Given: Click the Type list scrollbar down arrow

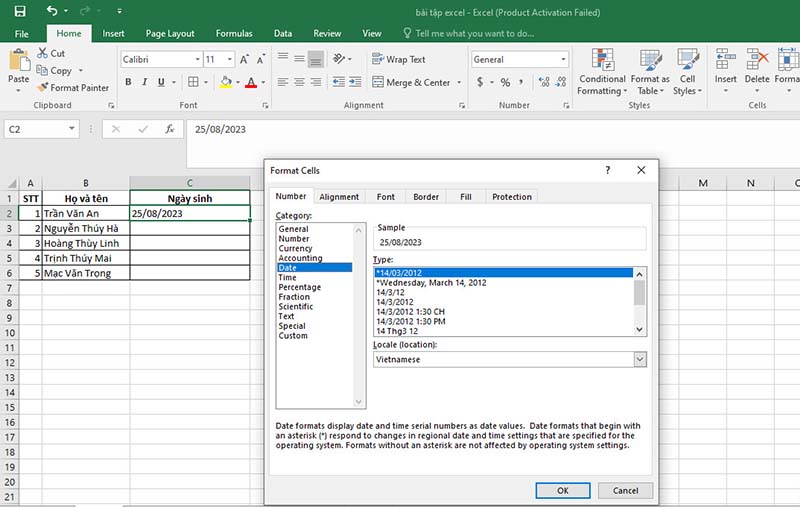Looking at the screenshot, I should pos(639,329).
